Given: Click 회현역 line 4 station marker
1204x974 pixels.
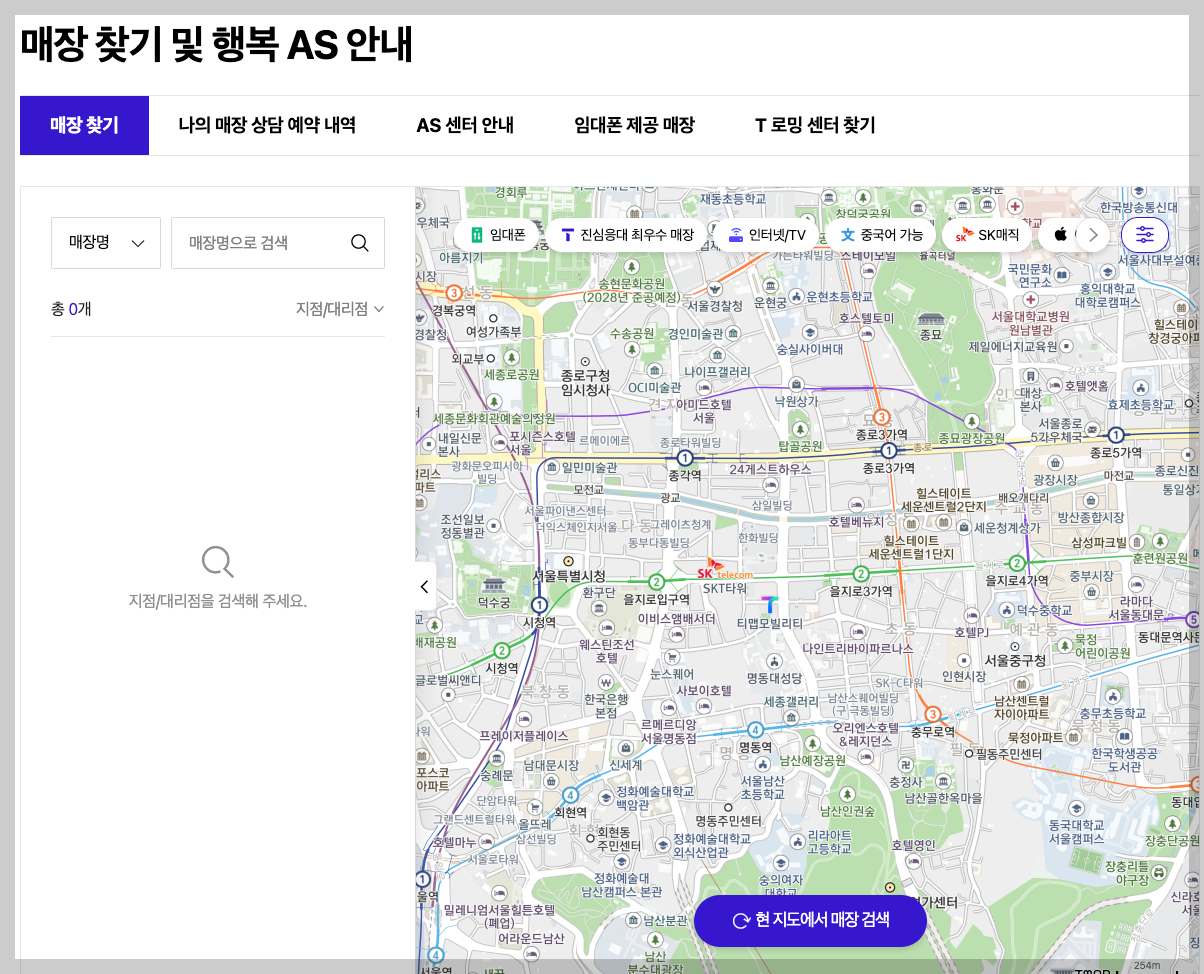Looking at the screenshot, I should tap(570, 795).
